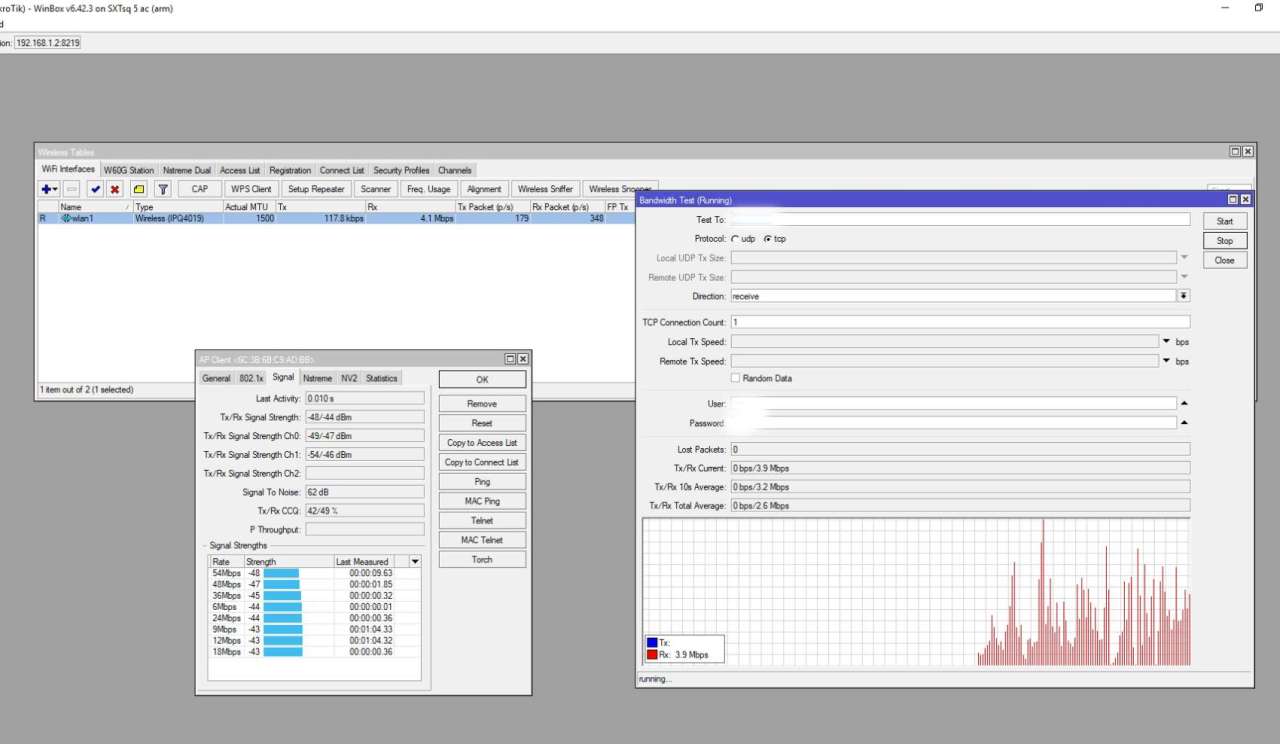Collapse the User field arrow

(x=1184, y=403)
